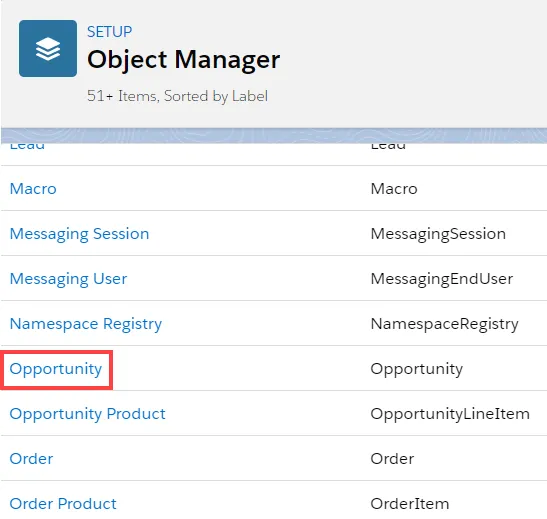Click the MessagingSession API name cell
547x519 pixels.
pyautogui.click(x=438, y=234)
